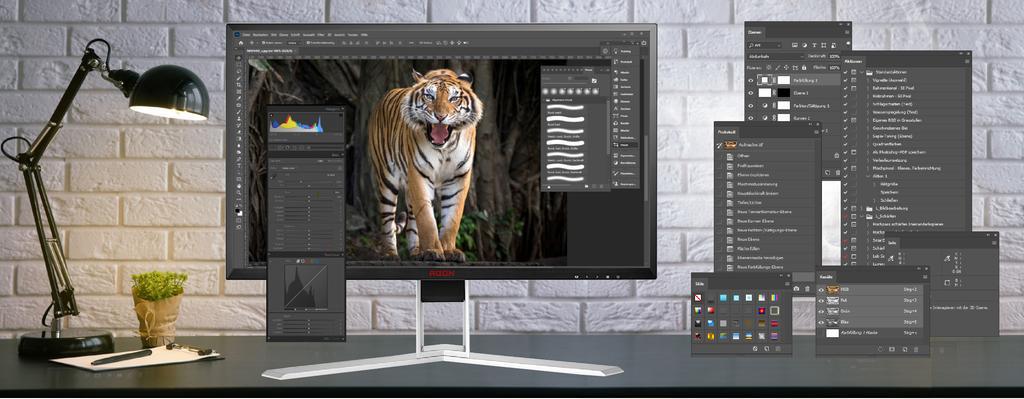Click the Ebene 1 layer mask thumbnail

tap(783, 93)
